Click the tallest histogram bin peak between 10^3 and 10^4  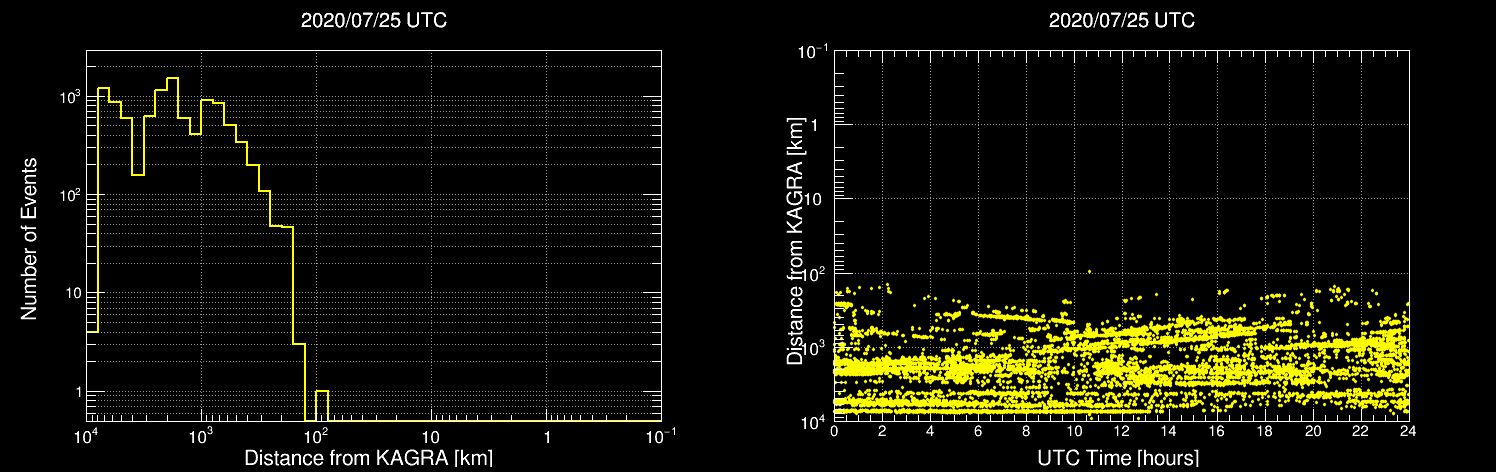[x=173, y=78]
